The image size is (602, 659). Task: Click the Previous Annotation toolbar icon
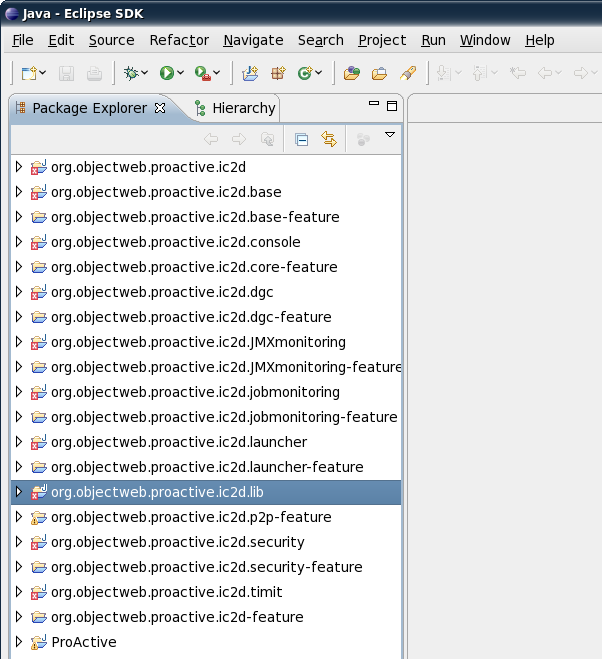(x=479, y=74)
